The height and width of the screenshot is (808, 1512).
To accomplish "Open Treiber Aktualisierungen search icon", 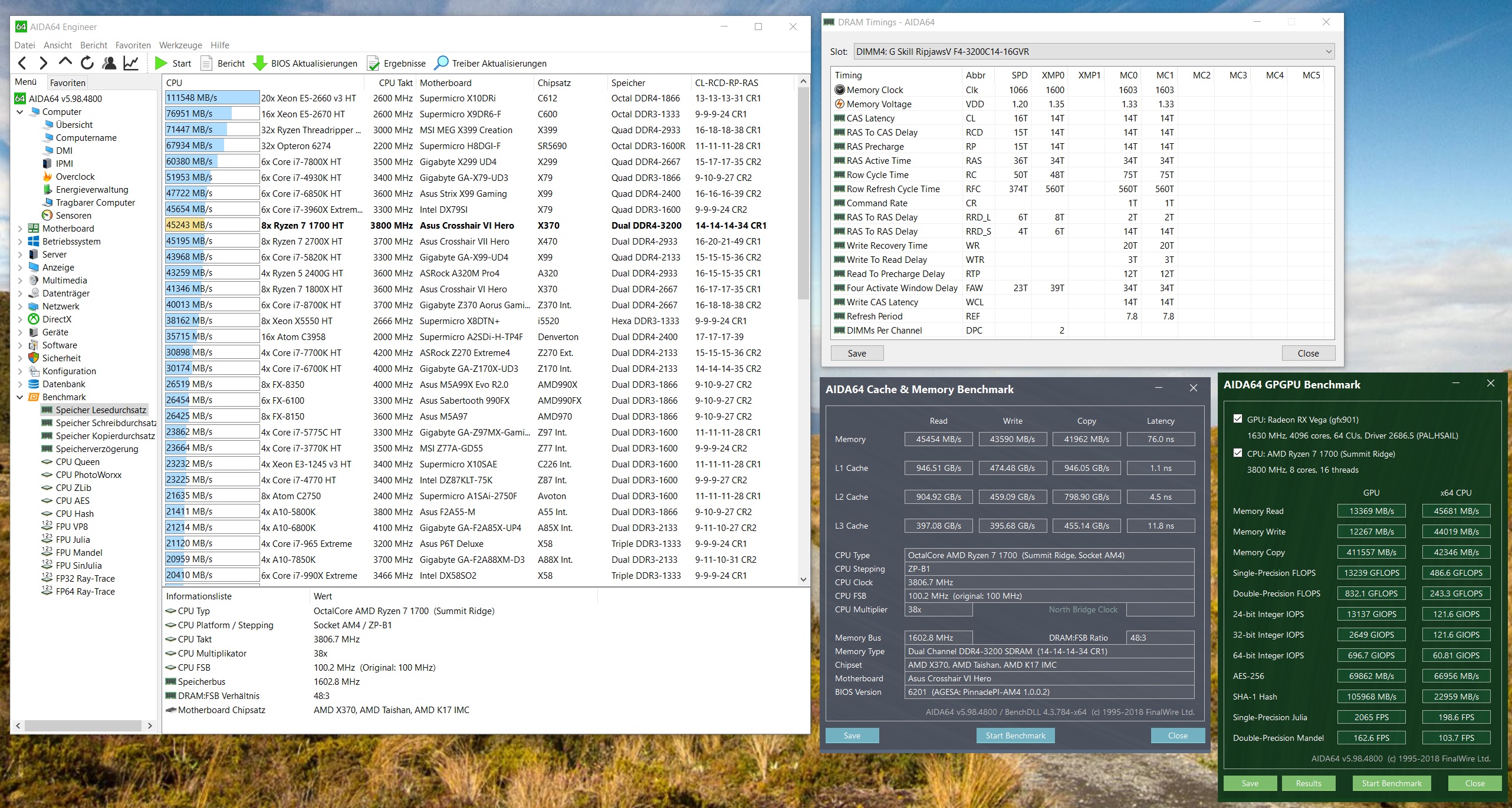I will coord(441,63).
